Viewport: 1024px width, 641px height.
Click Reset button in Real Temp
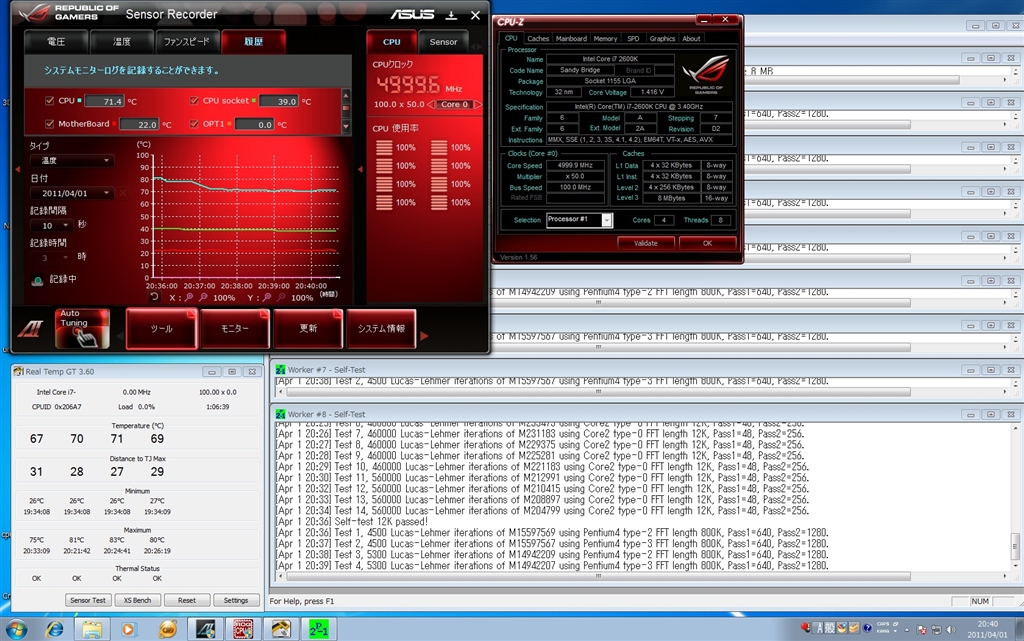pos(187,600)
